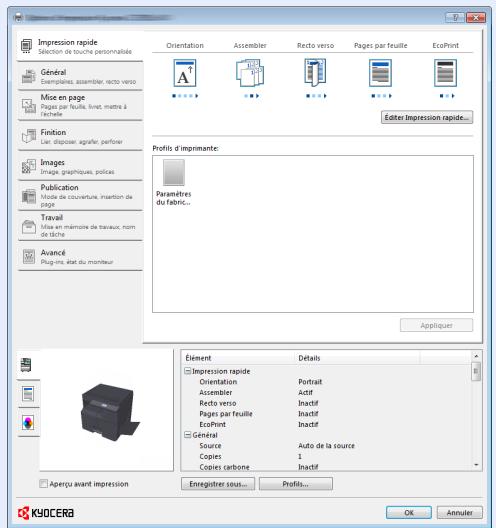
Task: Click the Auto de la source value
Action: [x=326, y=446]
